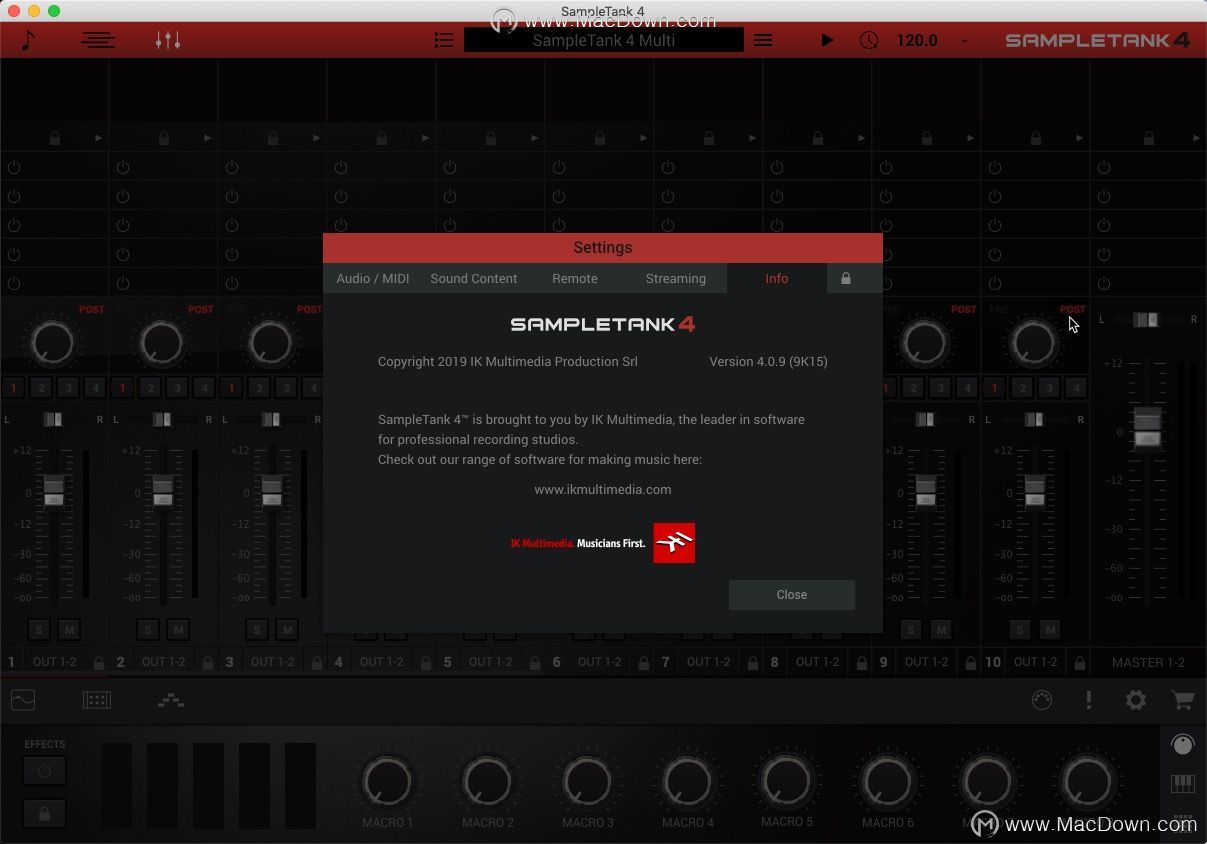Open the hamburger menu beside SampleTank 4 Multi
The width and height of the screenshot is (1207, 844).
click(x=763, y=40)
